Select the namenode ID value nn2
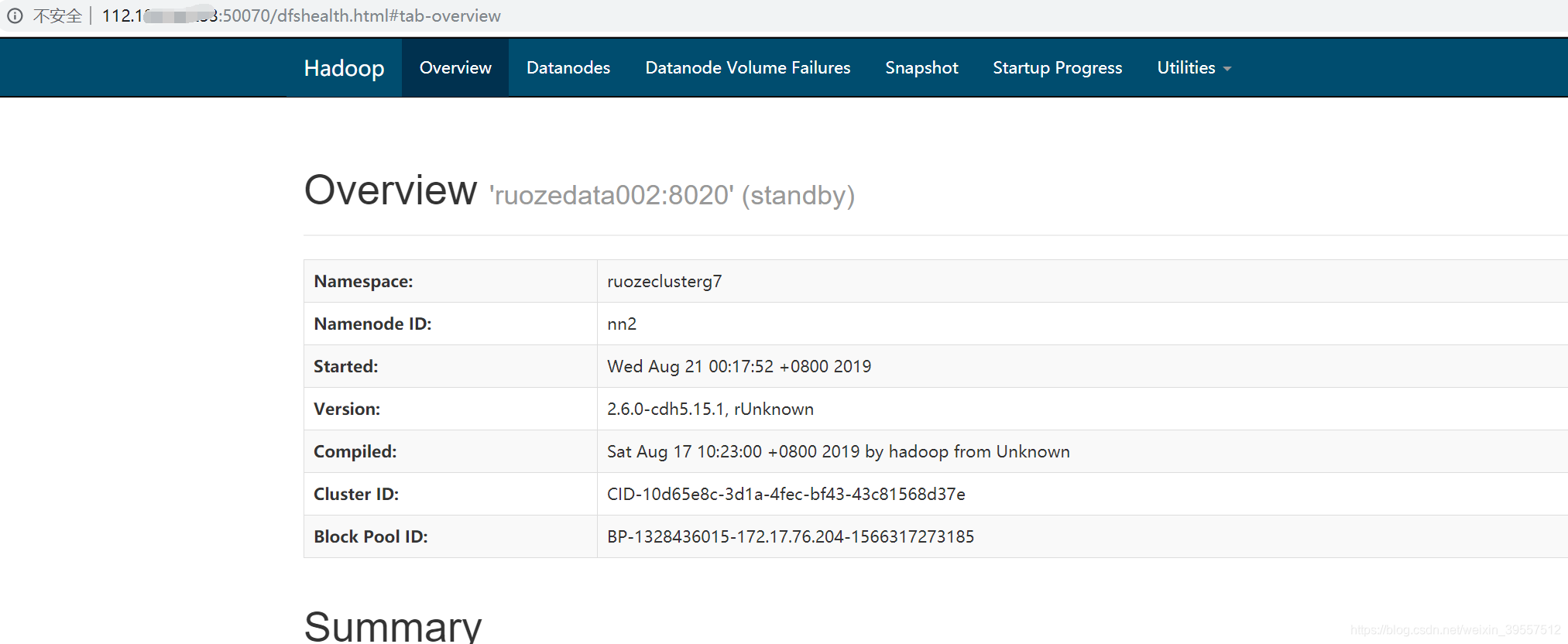 [622, 324]
